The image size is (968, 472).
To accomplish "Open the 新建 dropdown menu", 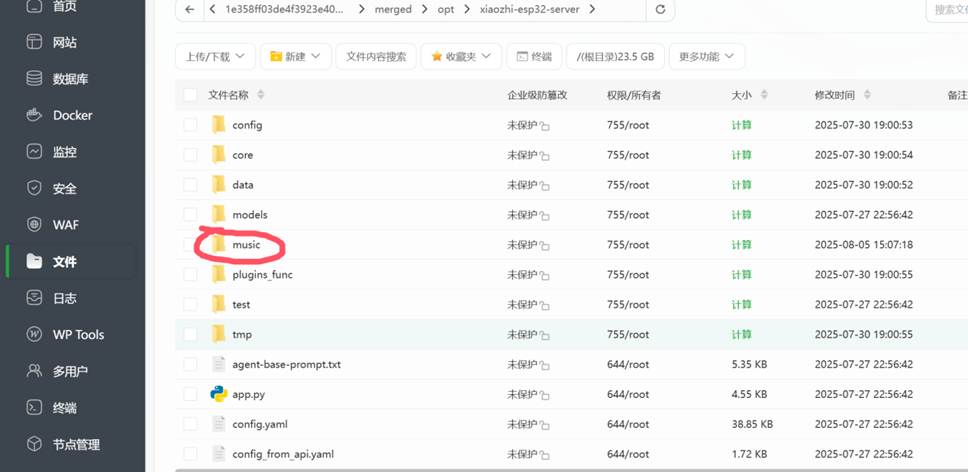I will [x=295, y=57].
